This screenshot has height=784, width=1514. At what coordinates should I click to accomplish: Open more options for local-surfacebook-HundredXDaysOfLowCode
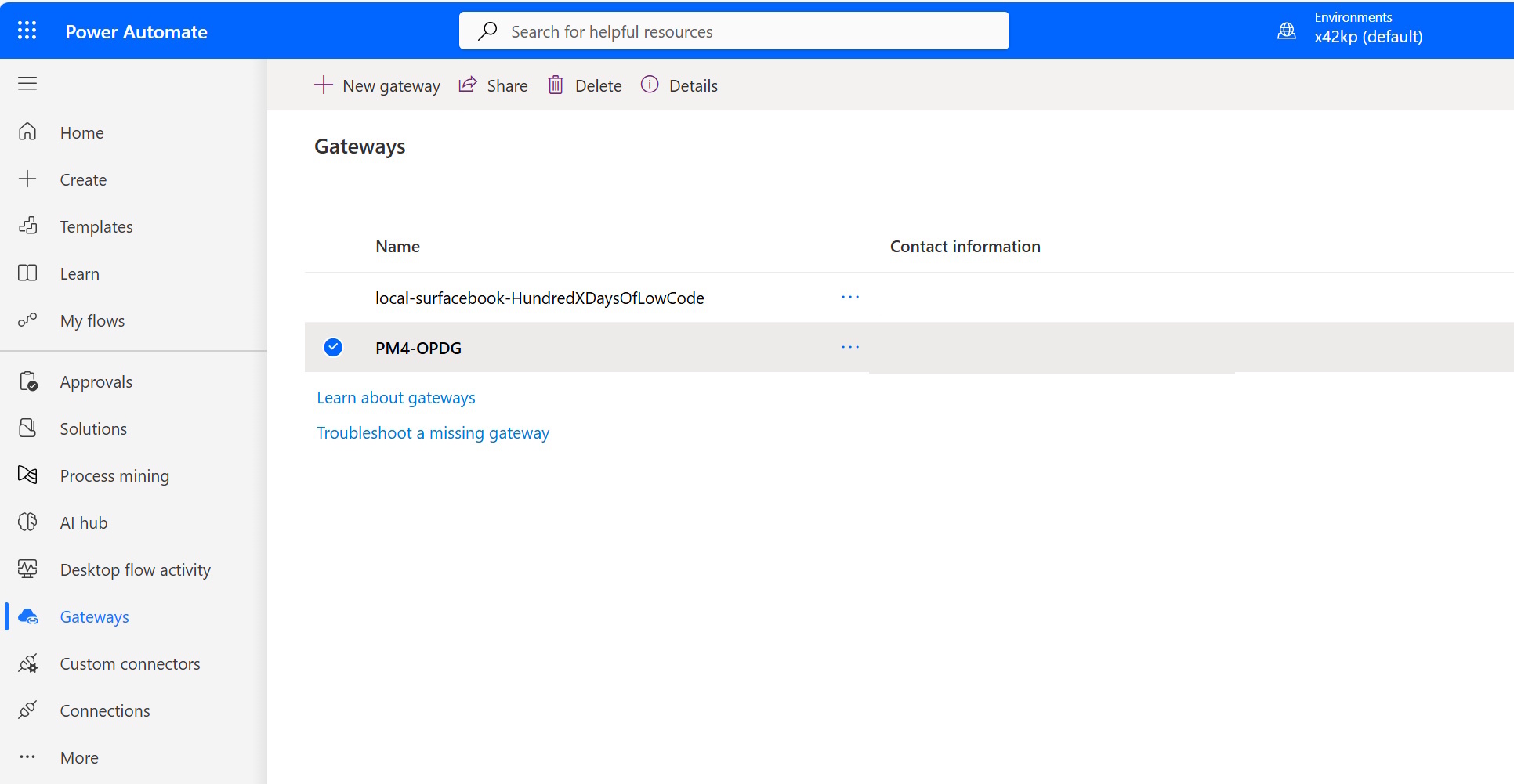click(x=850, y=297)
